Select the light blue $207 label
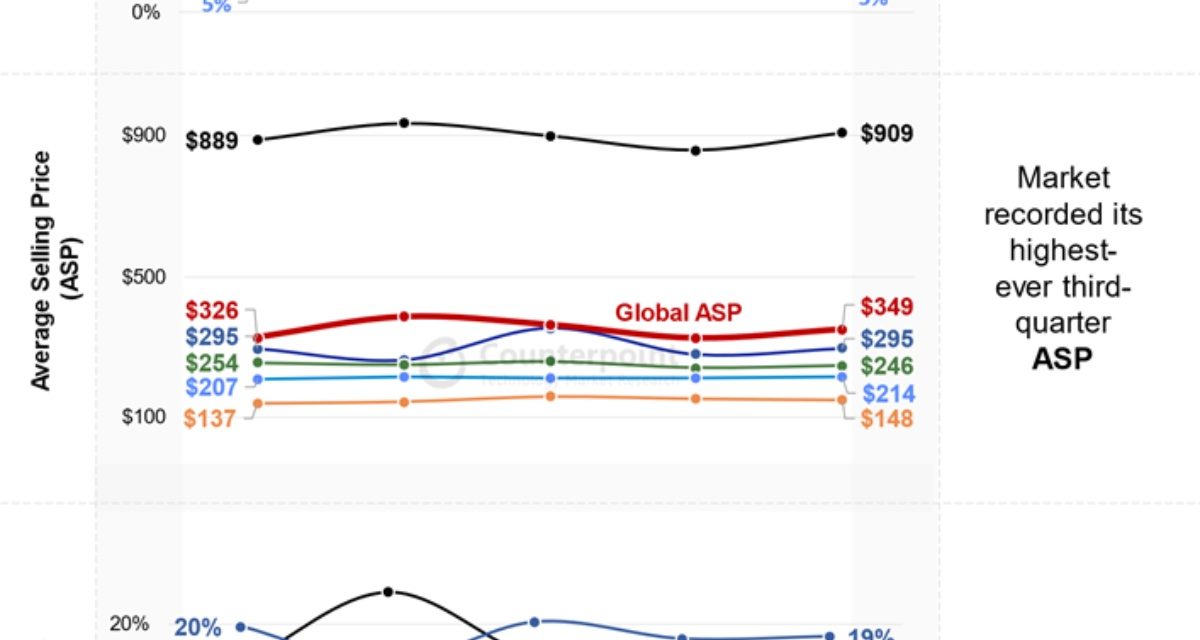Image resolution: width=1200 pixels, height=640 pixels. pyautogui.click(x=212, y=387)
